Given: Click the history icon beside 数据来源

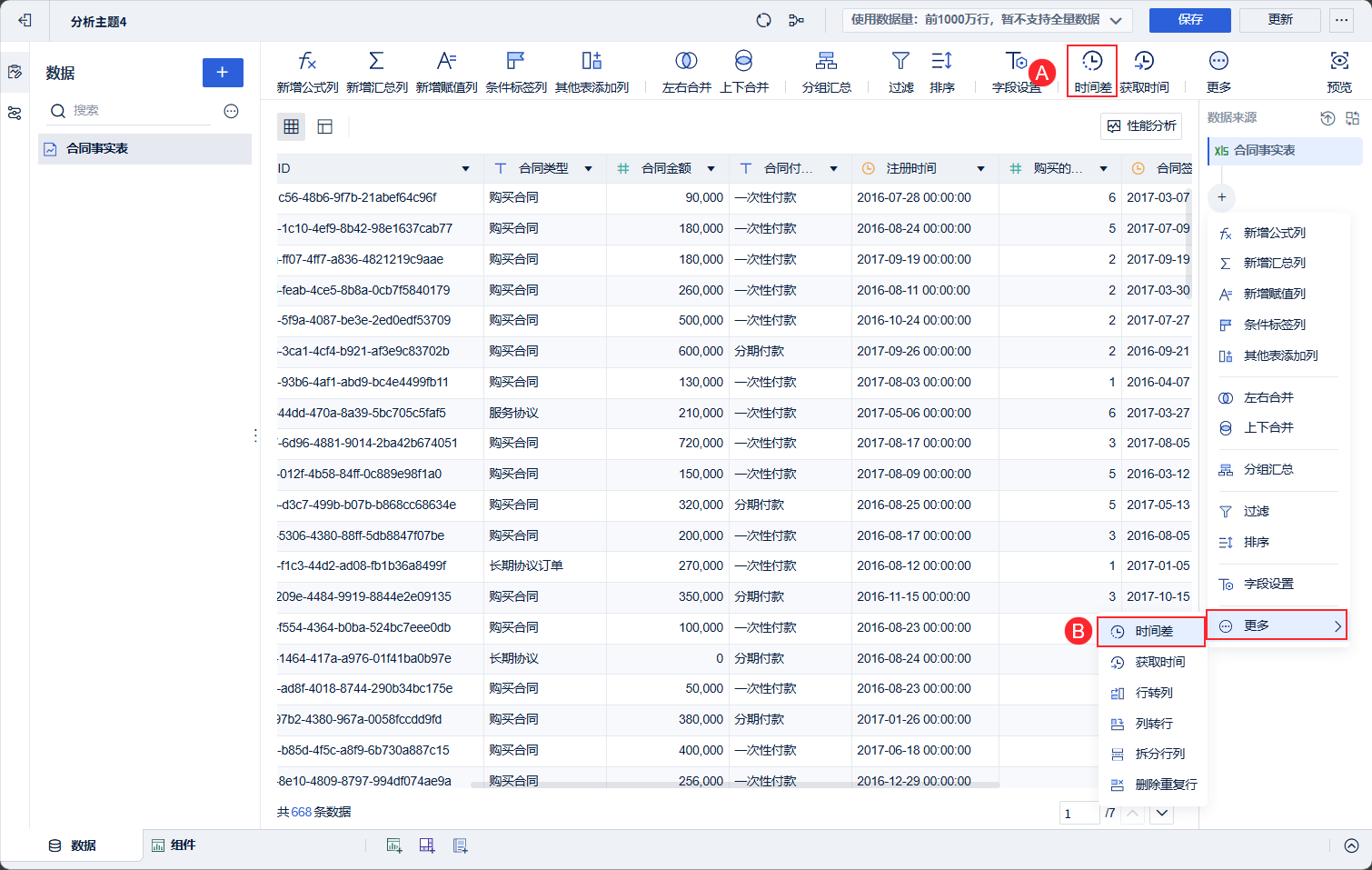Looking at the screenshot, I should pyautogui.click(x=1327, y=118).
